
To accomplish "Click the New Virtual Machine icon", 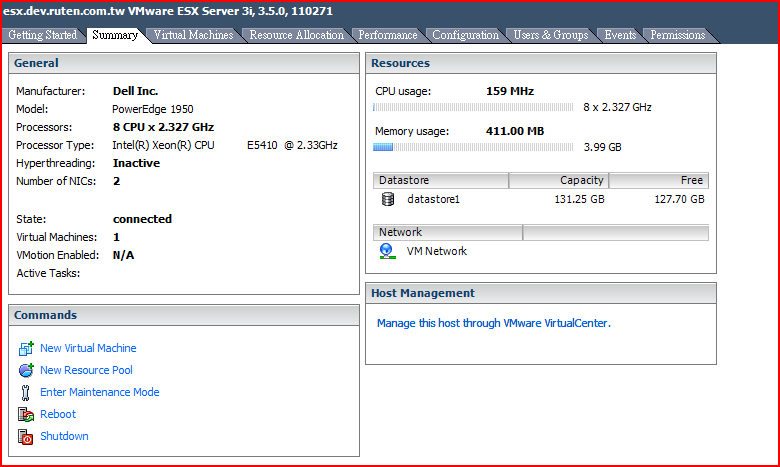I will coord(26,349).
